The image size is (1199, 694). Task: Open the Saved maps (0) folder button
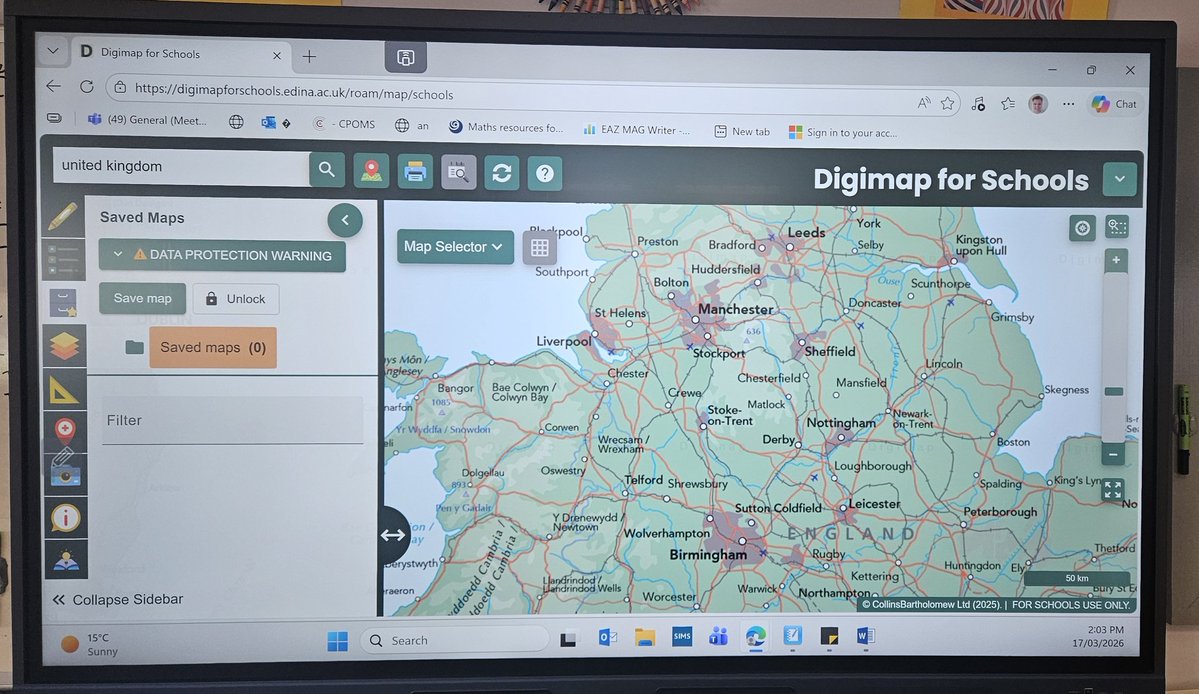coord(213,347)
